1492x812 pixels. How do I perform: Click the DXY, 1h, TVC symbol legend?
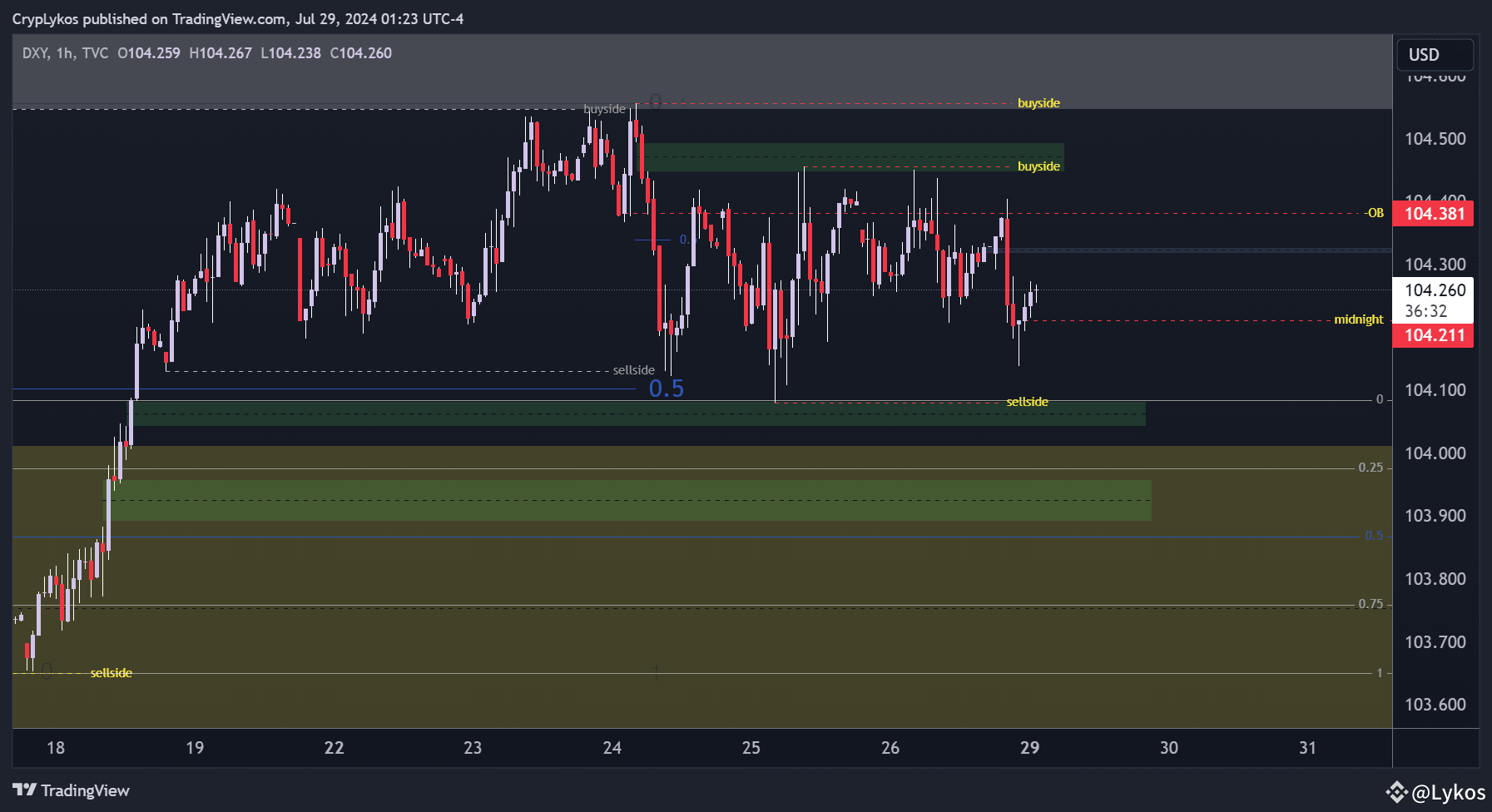coord(65,53)
